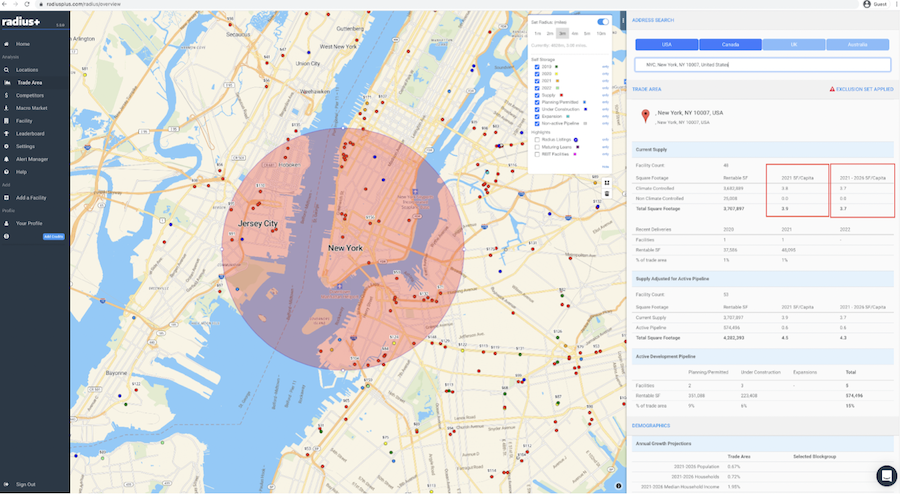Viewport: 900px width, 494px height.
Task: Uncheck the Under Construction checkbox
Action: click(537, 110)
